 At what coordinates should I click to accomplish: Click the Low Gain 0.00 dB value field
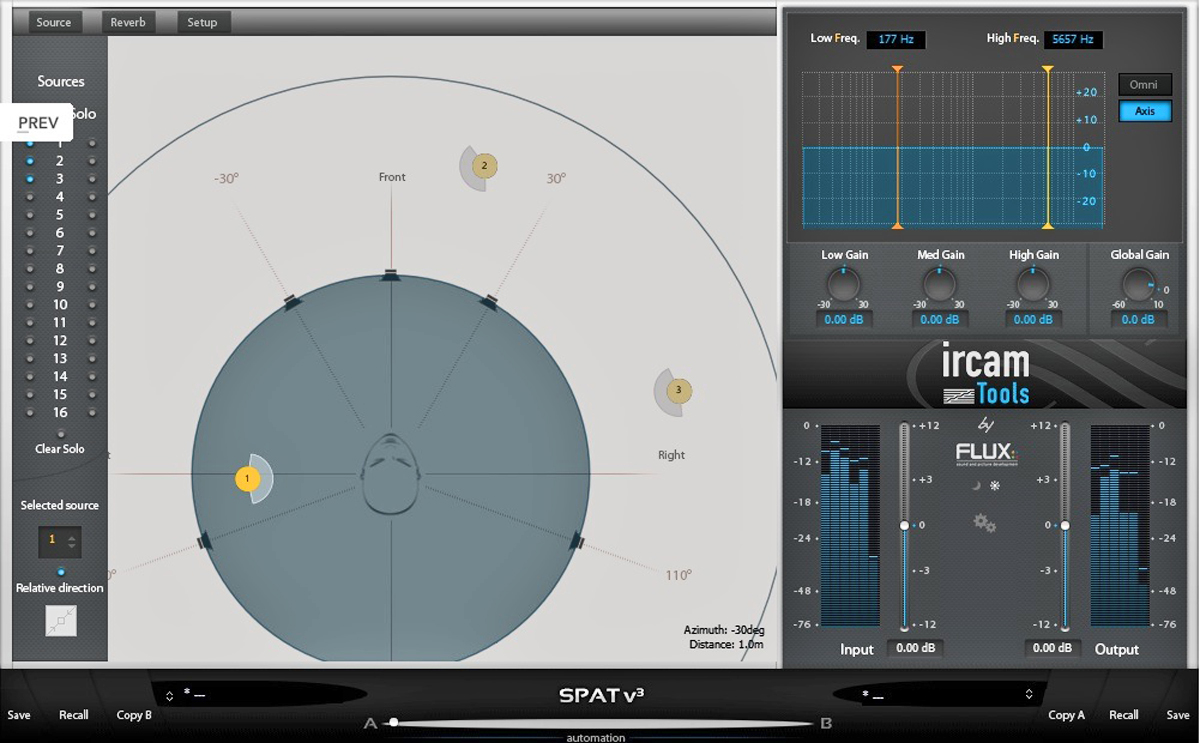(842, 320)
